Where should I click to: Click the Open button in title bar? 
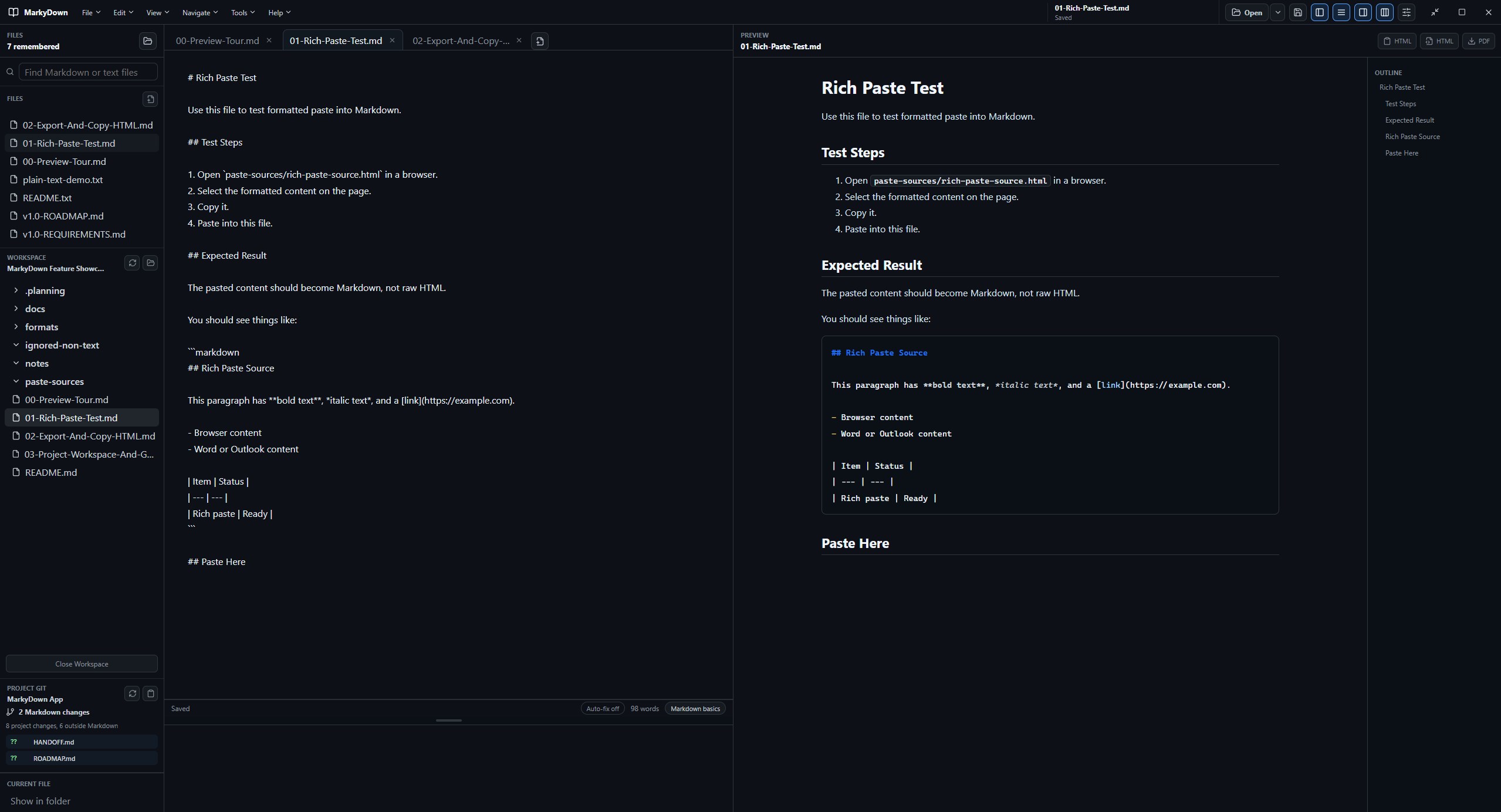1246,12
